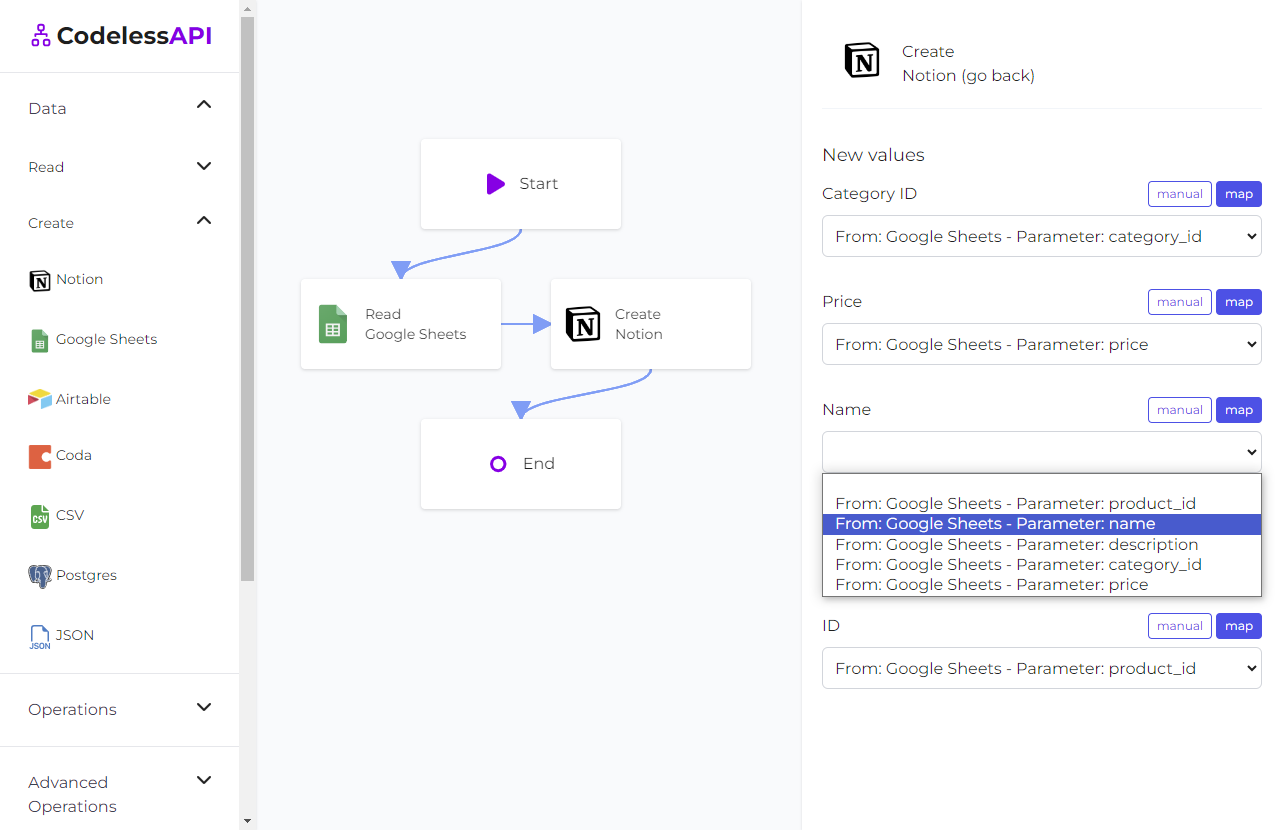Click the sidebar scroll down arrow
The image size is (1282, 830).
248,821
